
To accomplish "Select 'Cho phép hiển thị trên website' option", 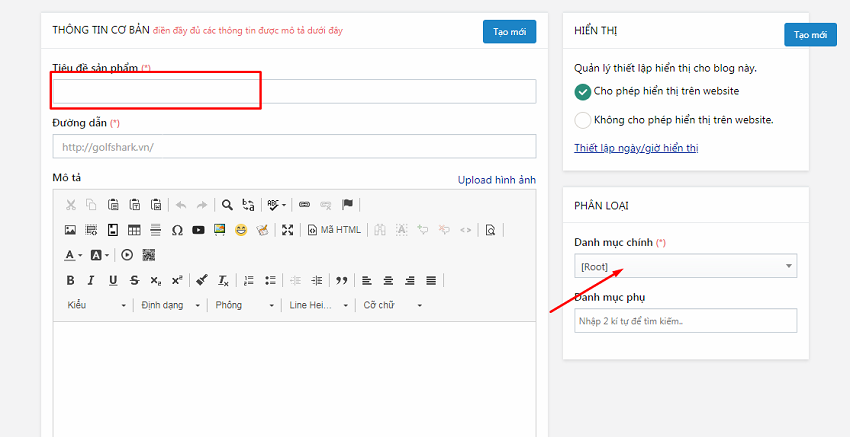I will (583, 91).
